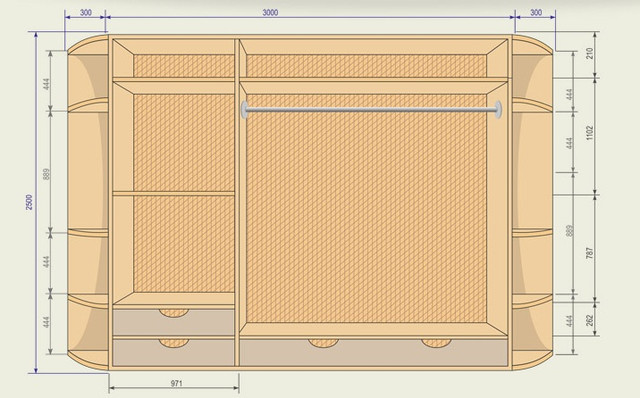640x398 pixels.
Task: Click the left 300 width dimension label
Action: (x=86, y=13)
